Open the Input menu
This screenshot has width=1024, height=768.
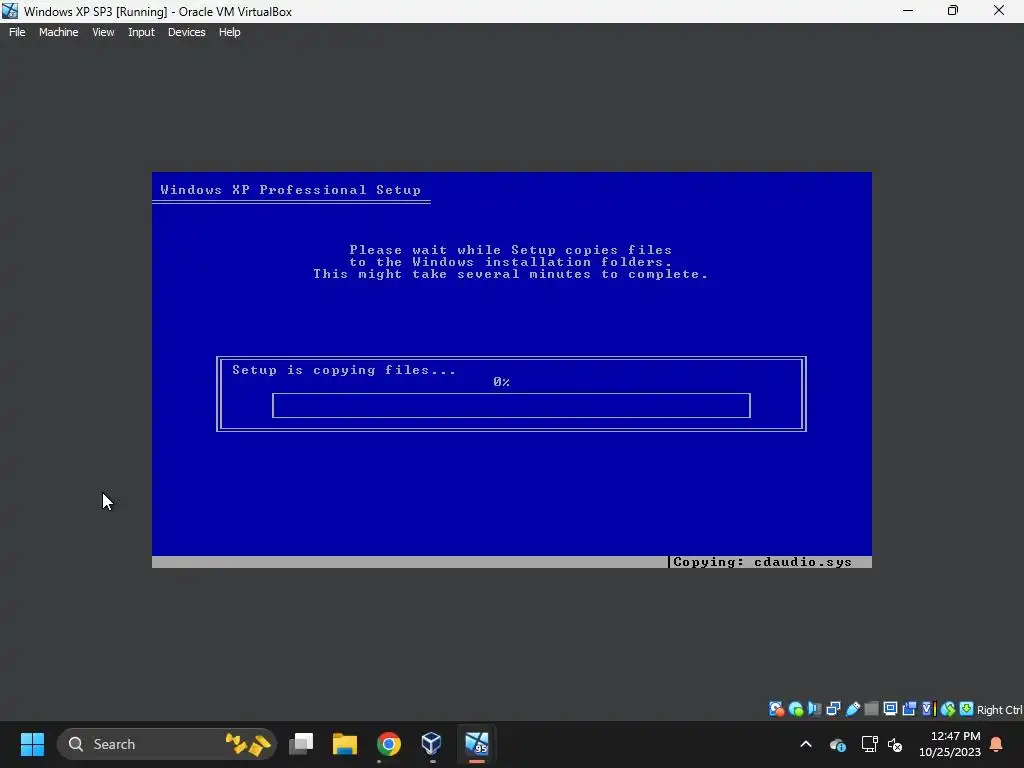tap(141, 32)
